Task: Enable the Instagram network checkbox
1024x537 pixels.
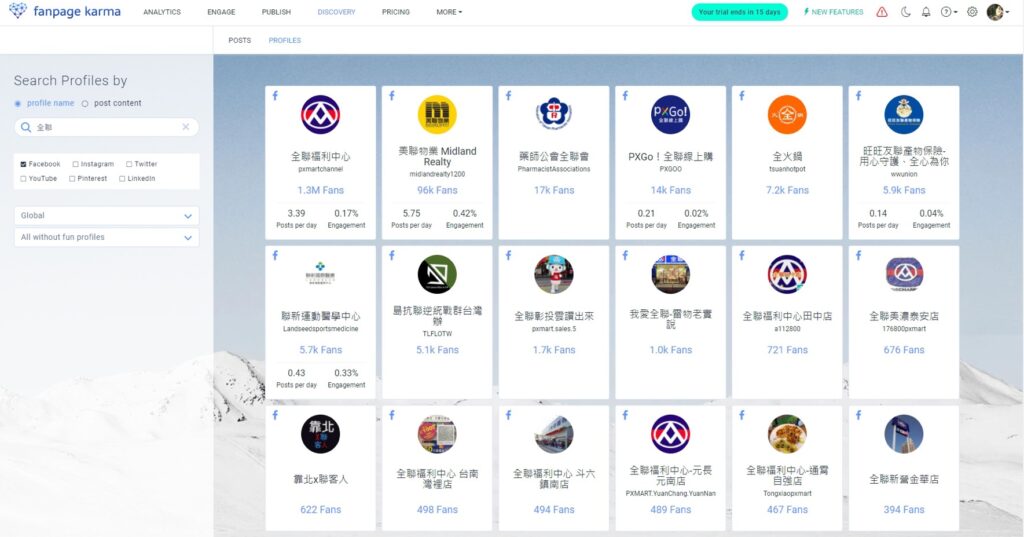Action: 76,164
